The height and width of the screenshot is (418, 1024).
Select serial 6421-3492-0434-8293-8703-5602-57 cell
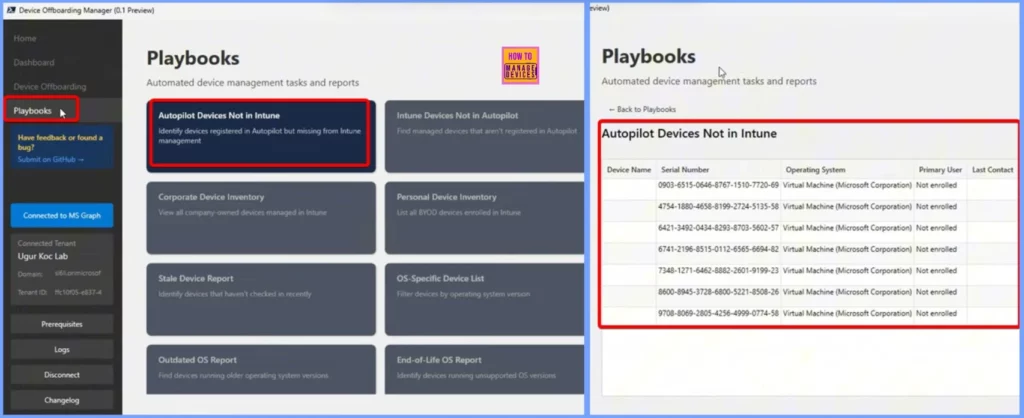[718, 229]
